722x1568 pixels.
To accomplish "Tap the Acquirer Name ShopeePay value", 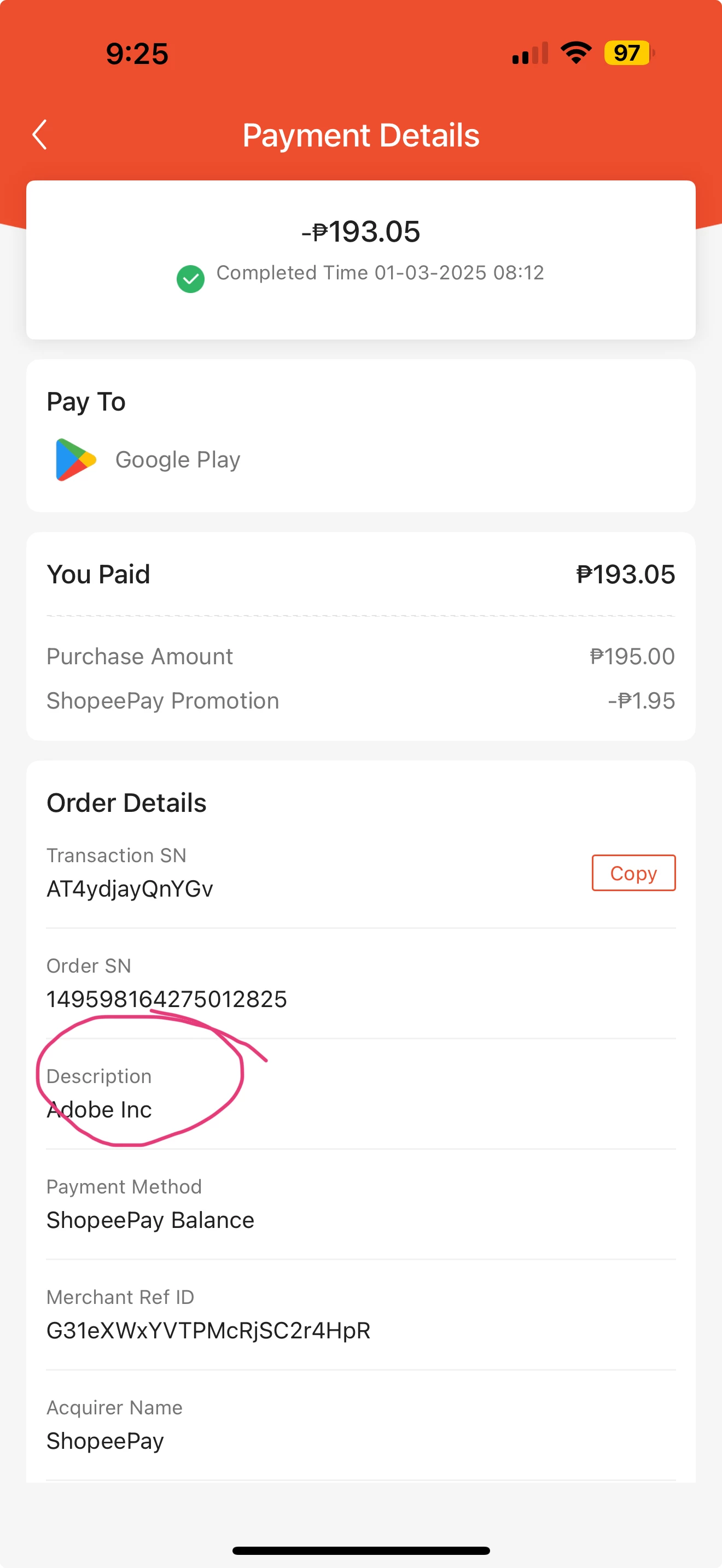I will (x=106, y=1441).
